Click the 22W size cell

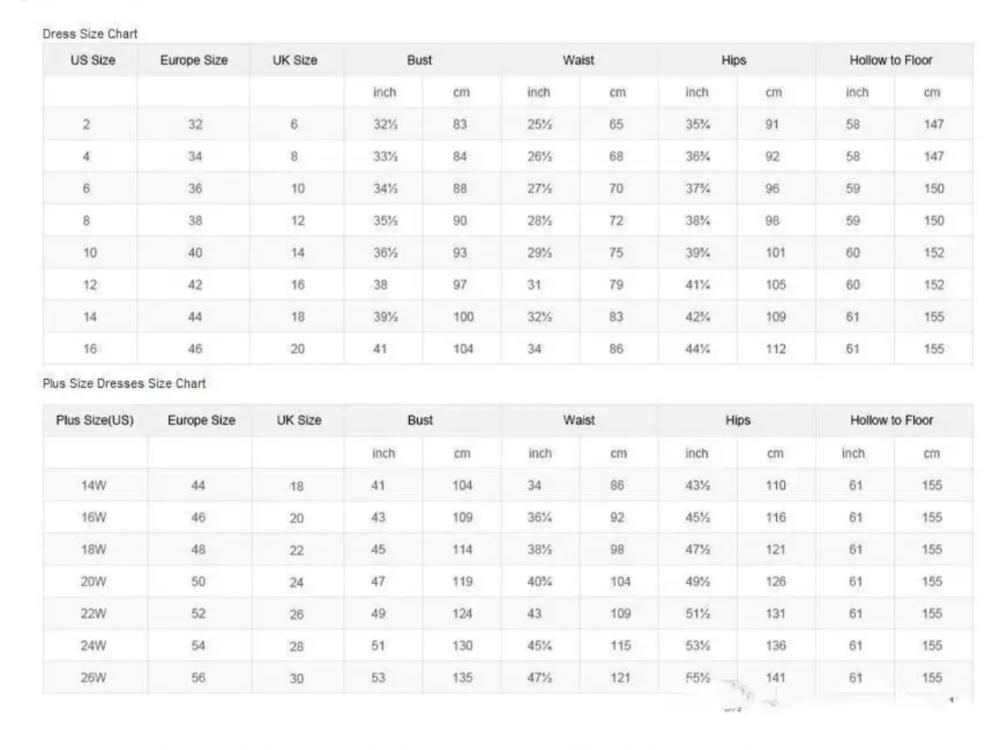(94, 614)
